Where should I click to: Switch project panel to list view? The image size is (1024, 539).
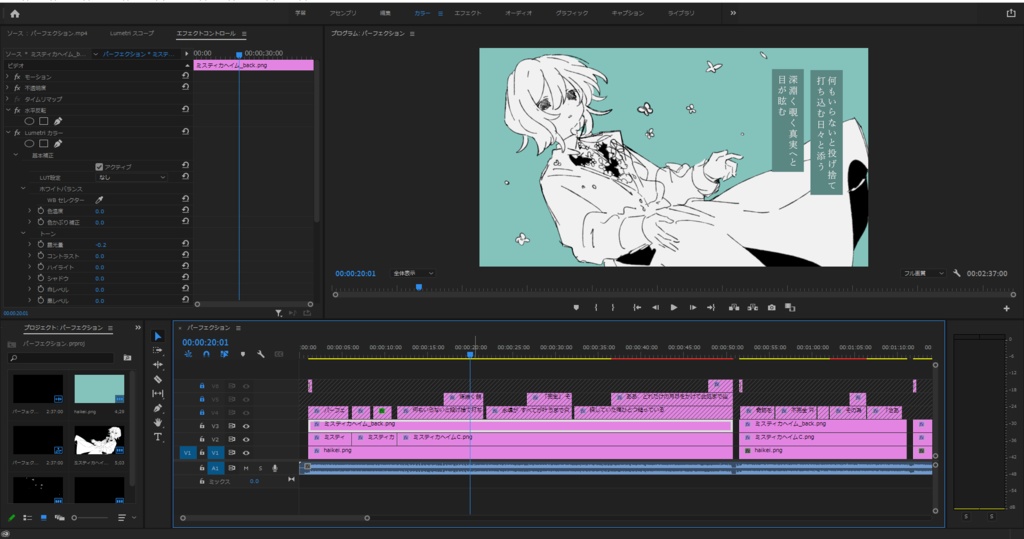[27, 517]
